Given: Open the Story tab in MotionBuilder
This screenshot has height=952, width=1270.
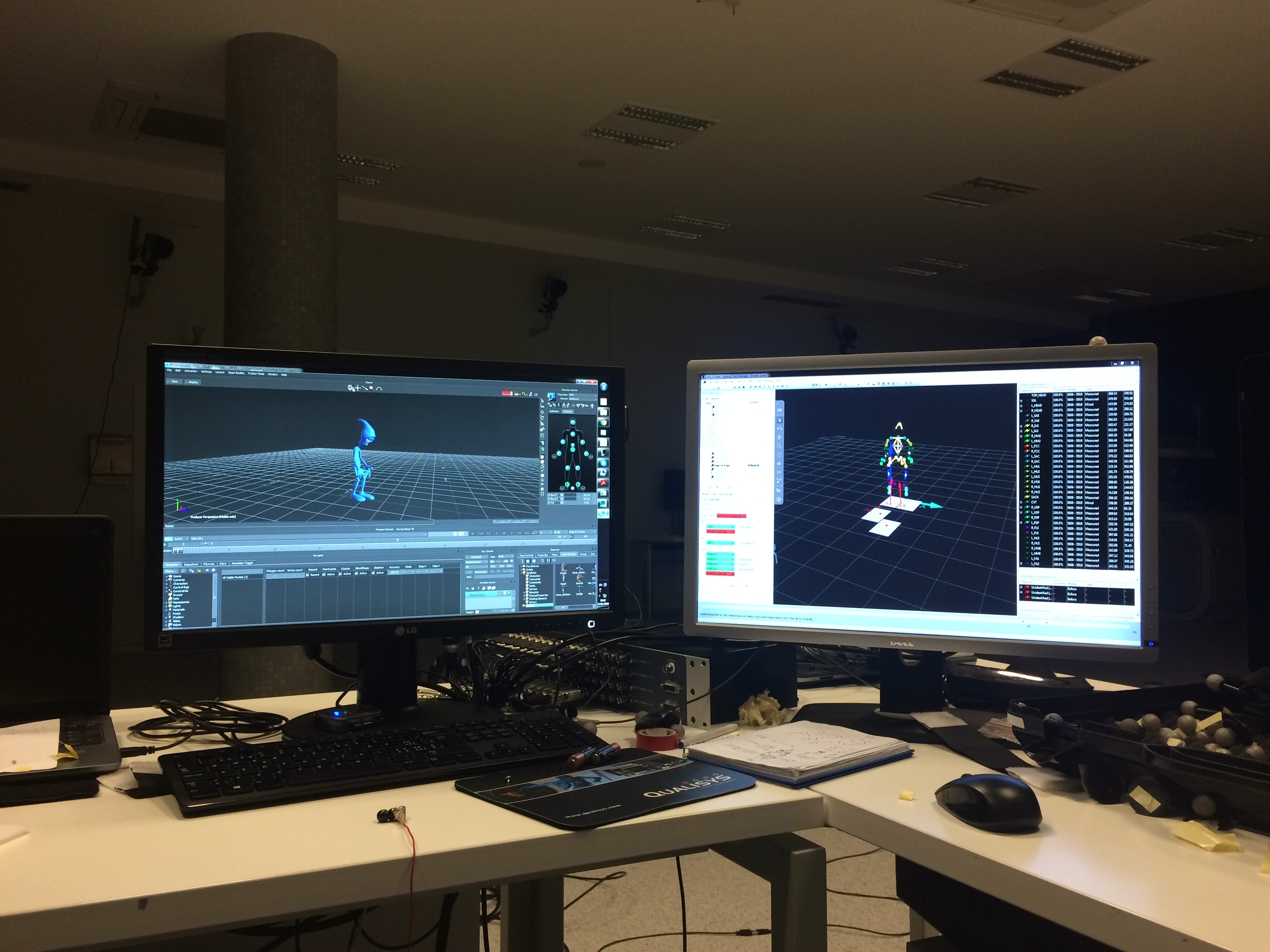Looking at the screenshot, I should coord(223,564).
